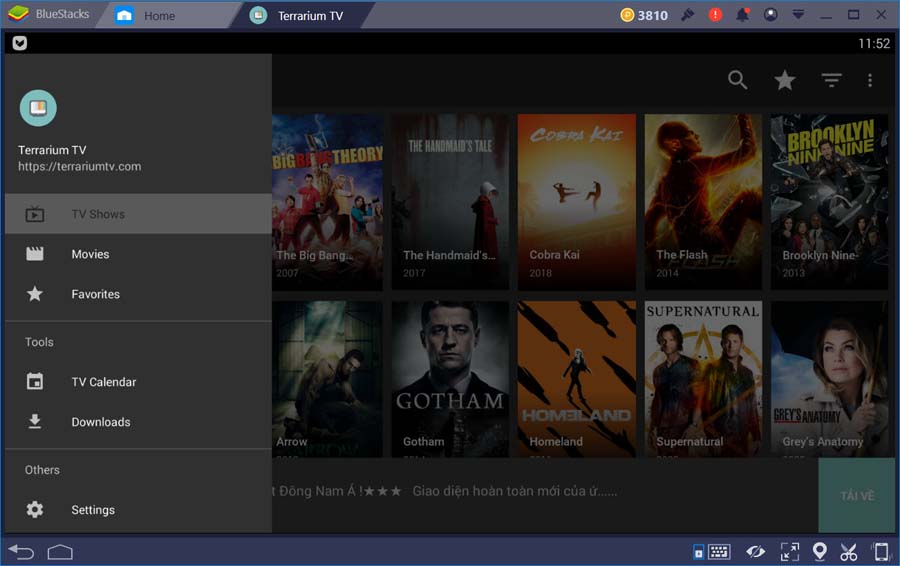The image size is (900, 566).
Task: Click the BlueStacks rotate device icon
Action: [880, 552]
